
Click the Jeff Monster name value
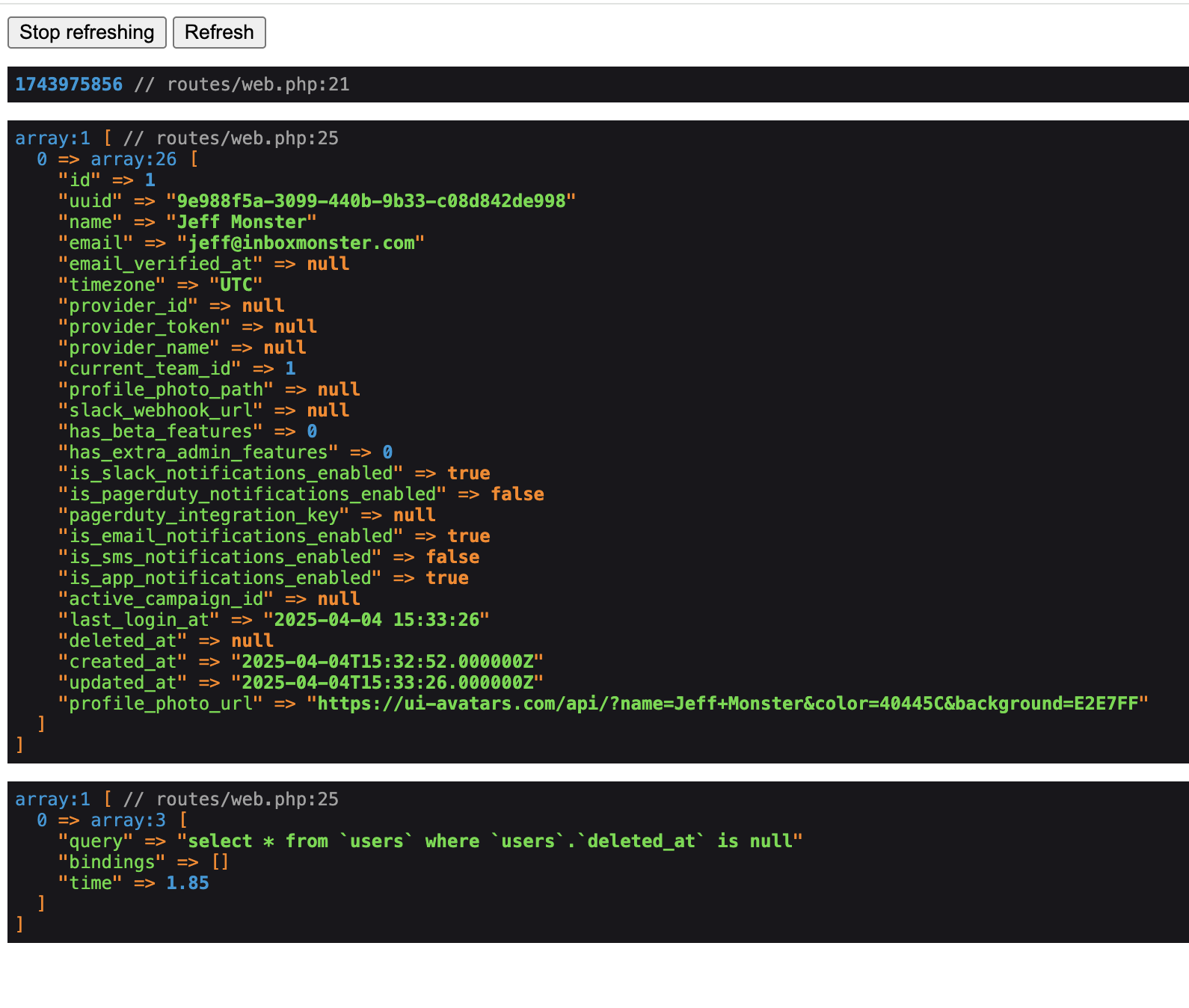click(242, 222)
